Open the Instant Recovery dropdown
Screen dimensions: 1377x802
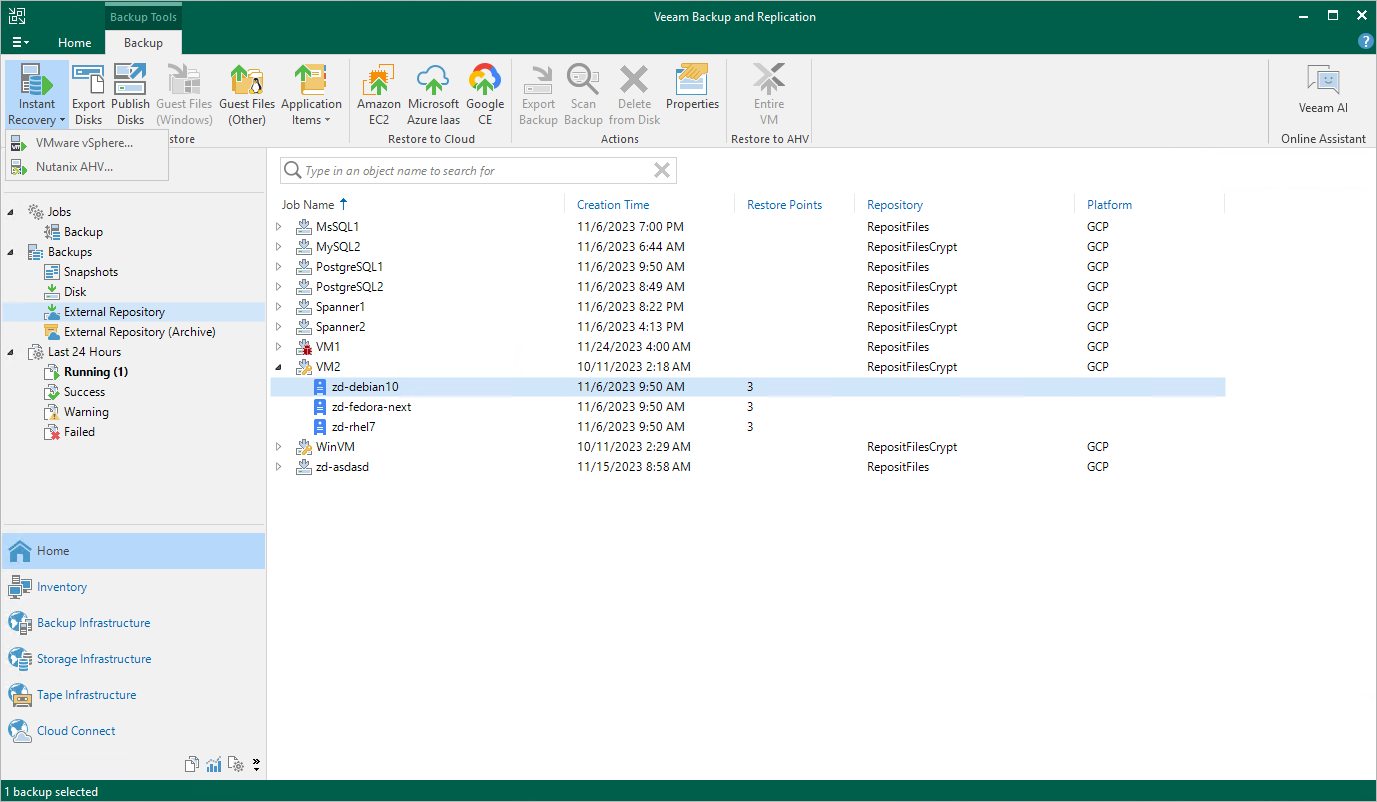tap(37, 95)
